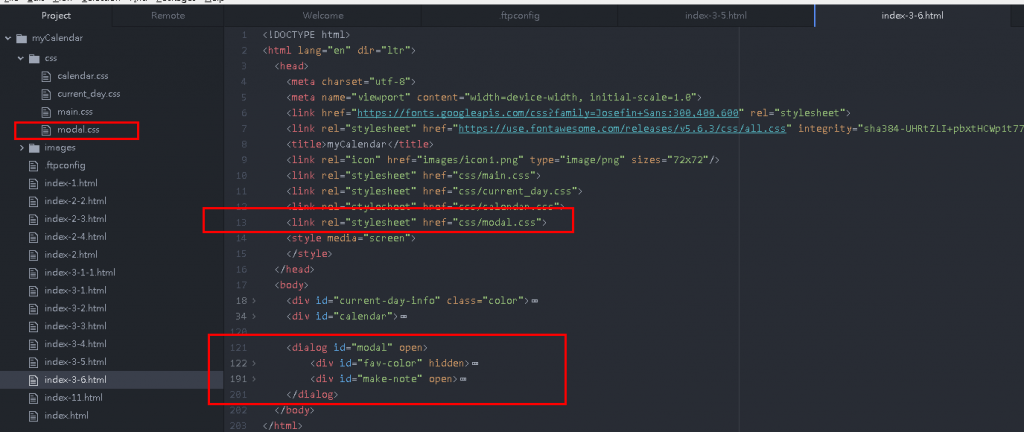
Task: Open index-3-5.html in the tree
Action: coord(75,362)
